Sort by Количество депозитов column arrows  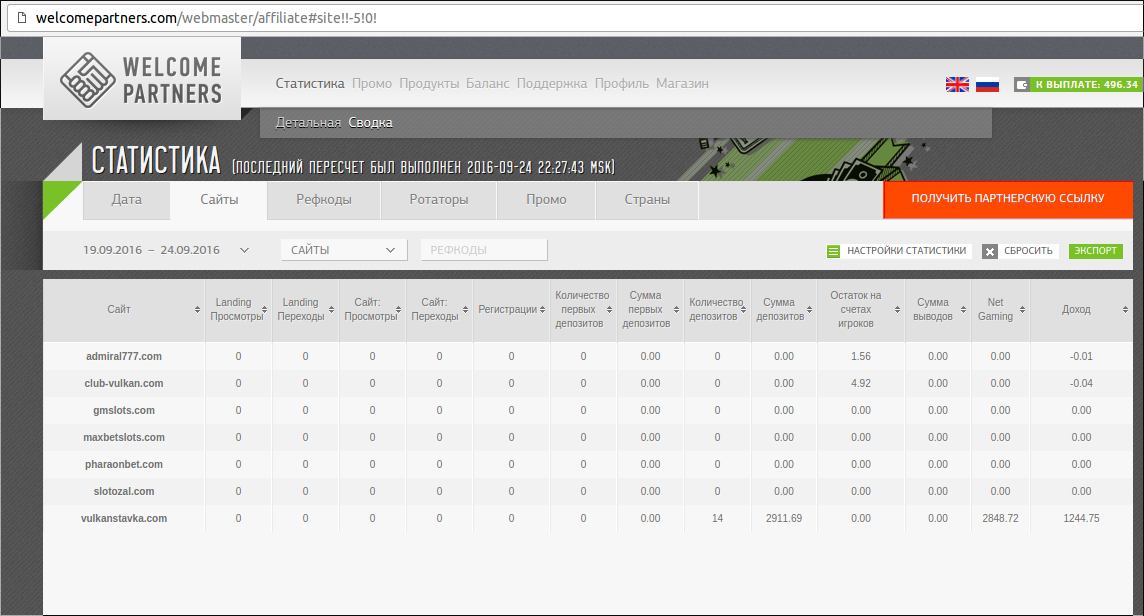743,309
